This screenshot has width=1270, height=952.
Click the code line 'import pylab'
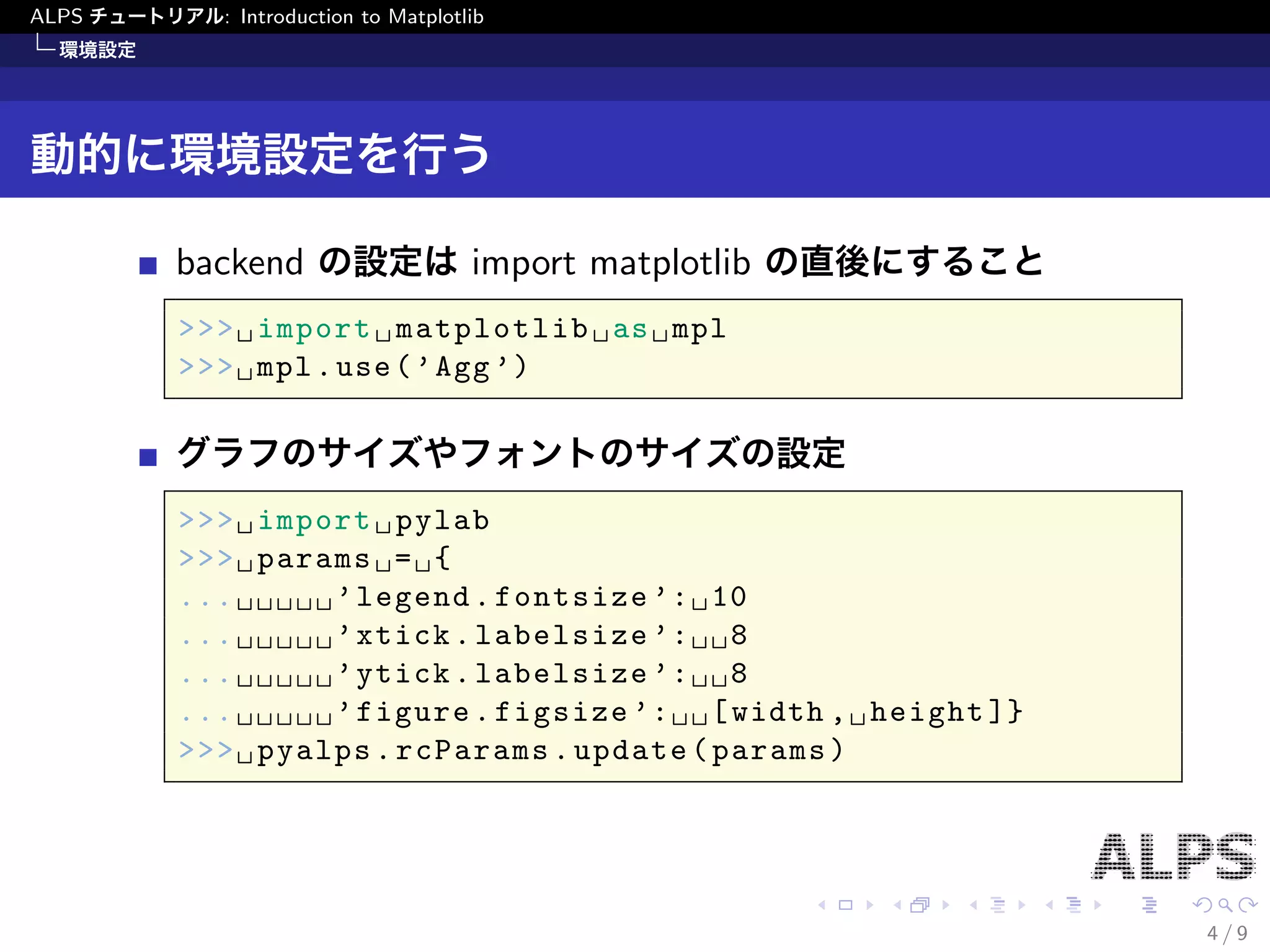[x=334, y=521]
